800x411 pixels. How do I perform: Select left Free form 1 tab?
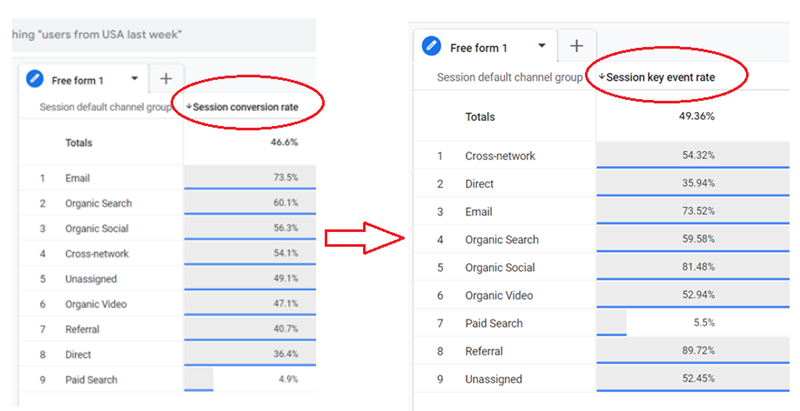(82, 78)
